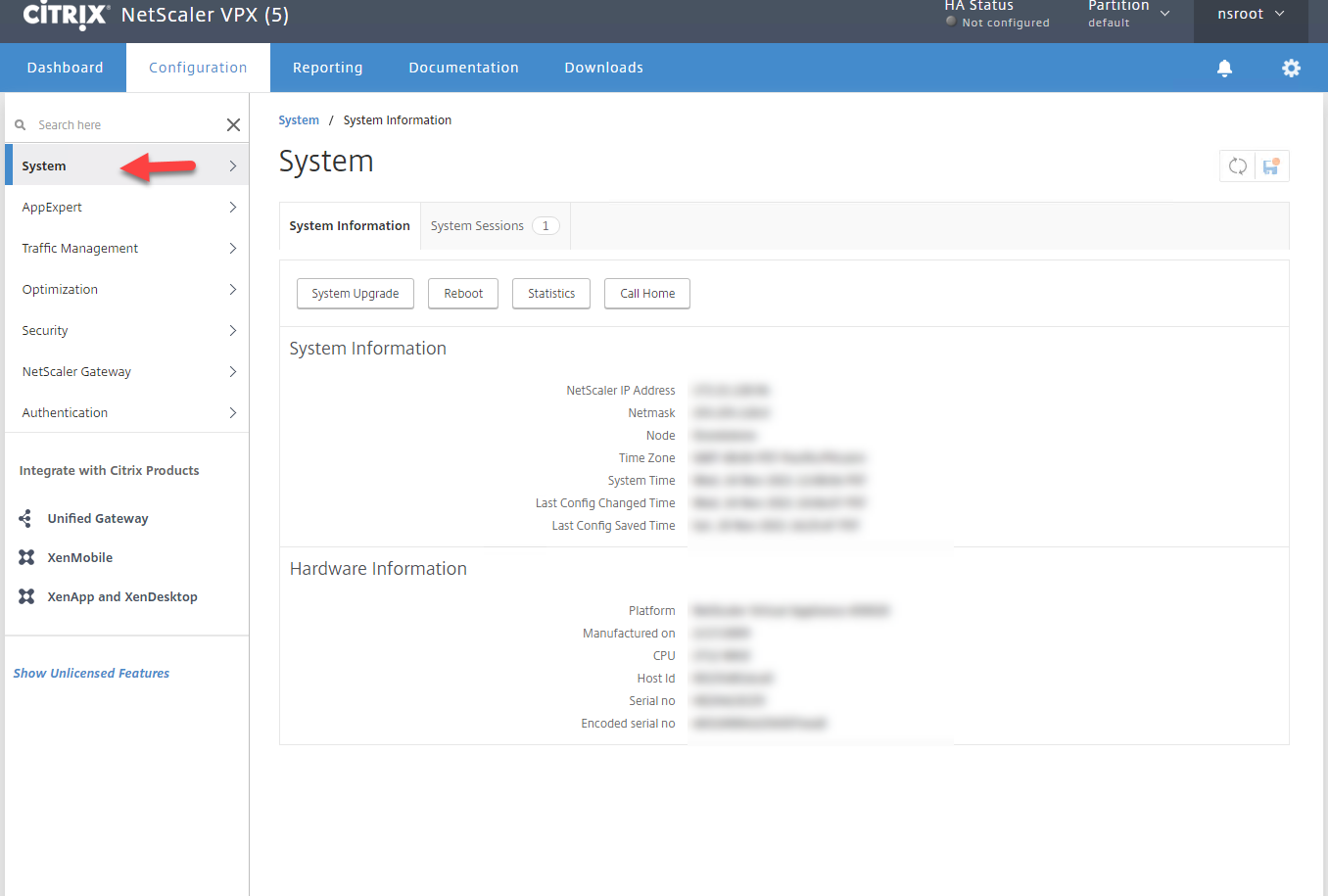Screen dimensions: 1328x896
Task: Click the XenMobile icon
Action: click(26, 557)
